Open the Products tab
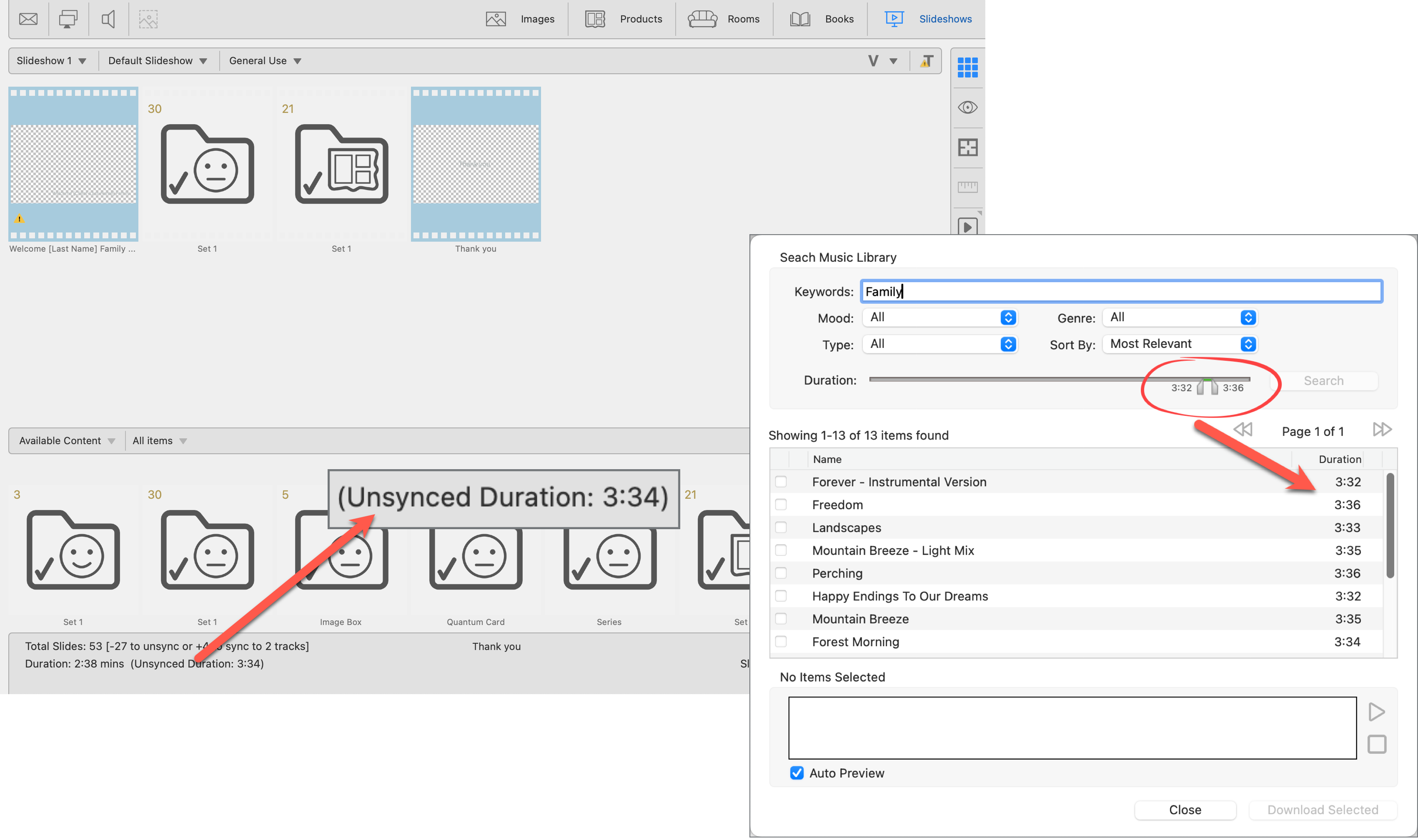 pyautogui.click(x=623, y=19)
